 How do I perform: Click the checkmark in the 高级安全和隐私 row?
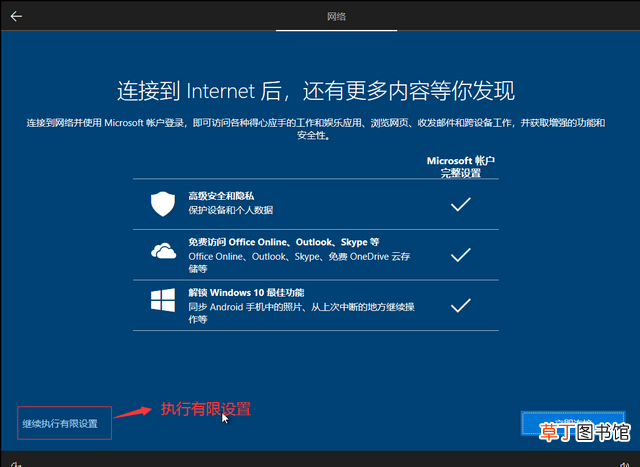(x=460, y=204)
